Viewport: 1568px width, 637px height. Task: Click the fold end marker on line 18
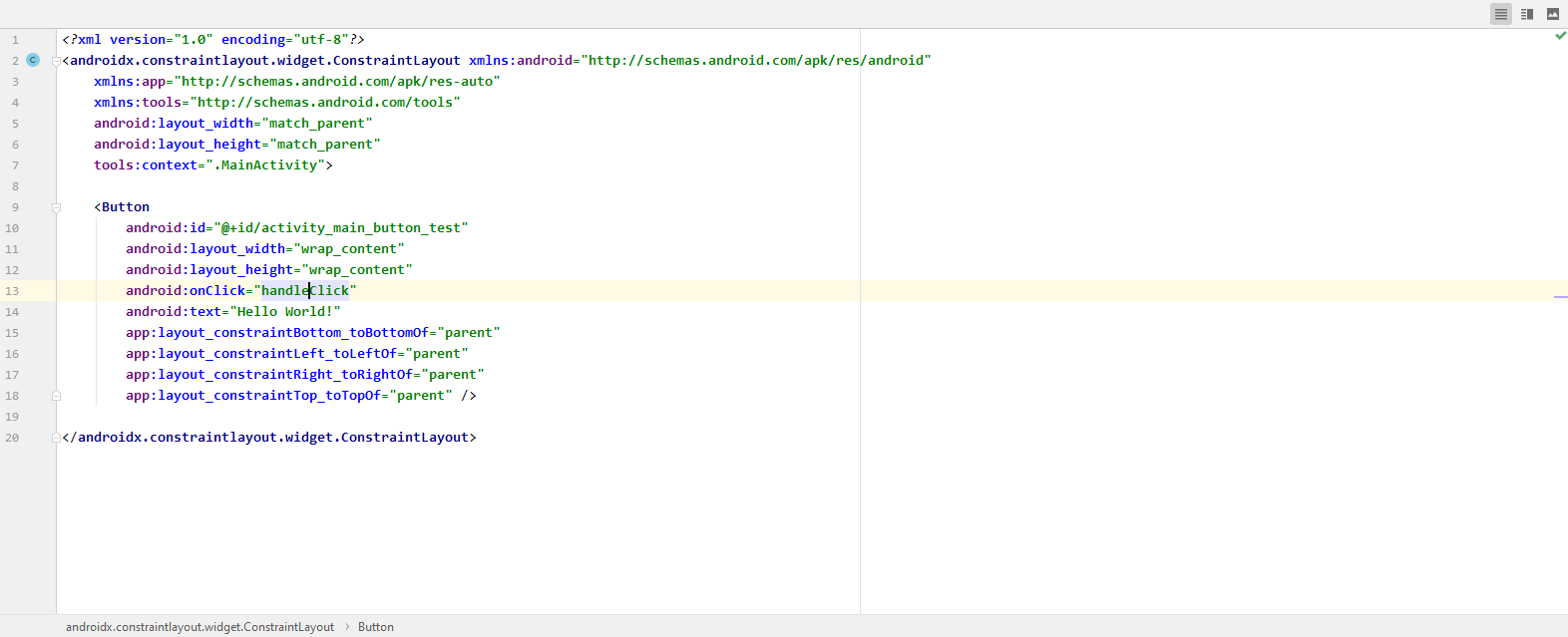[x=56, y=396]
